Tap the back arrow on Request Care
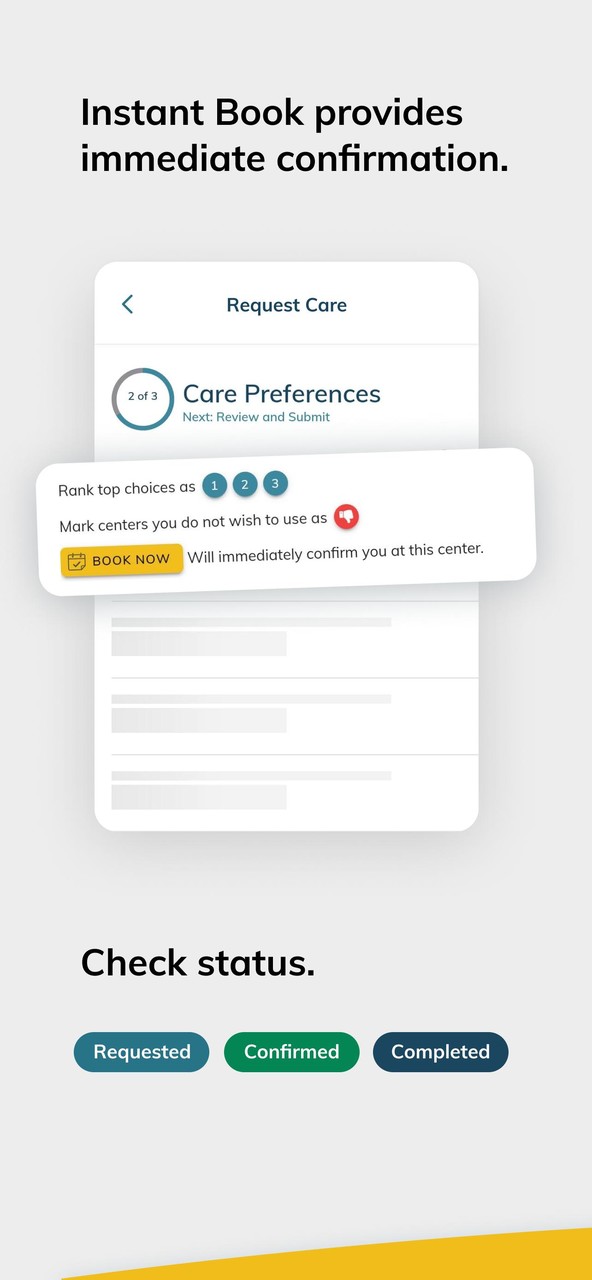592x1280 pixels. 126,304
